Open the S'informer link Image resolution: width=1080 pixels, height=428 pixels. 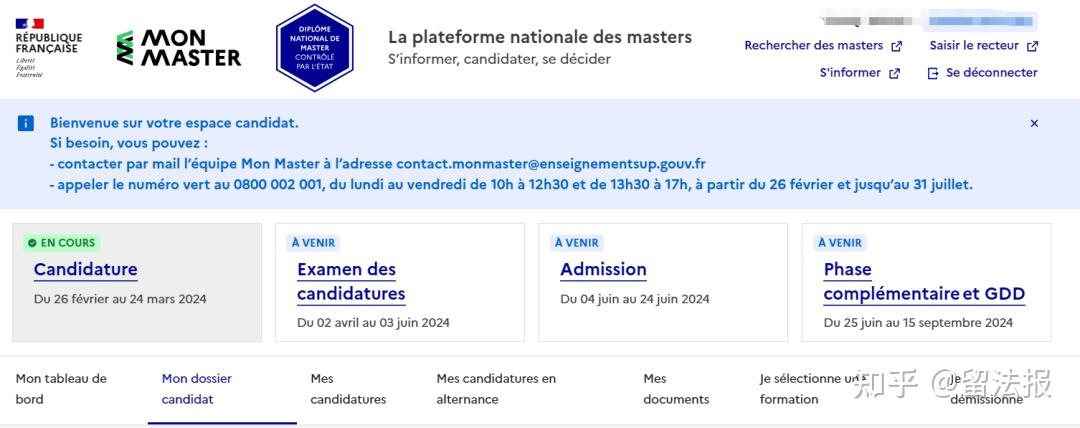coord(850,73)
